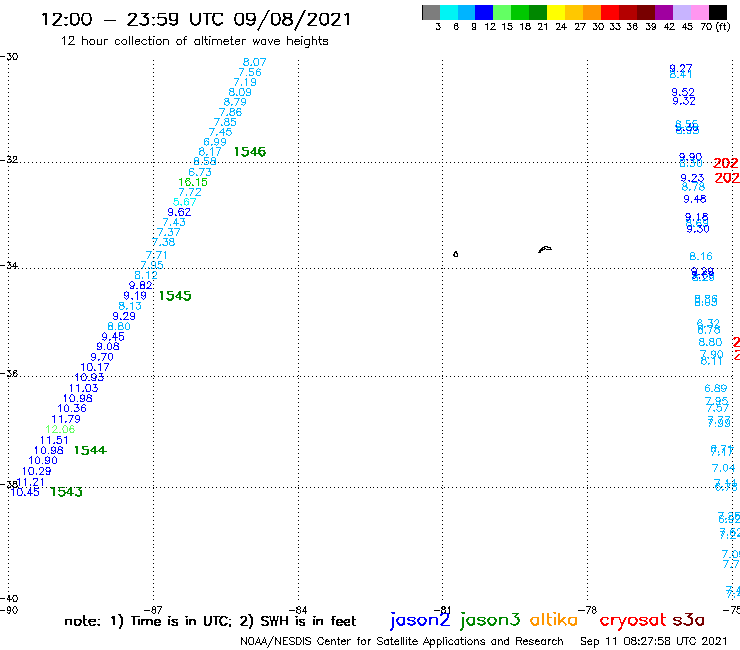740x650 pixels.
Task: Click the cyan swatch in the wave-height legend
Action: [x=448, y=12]
